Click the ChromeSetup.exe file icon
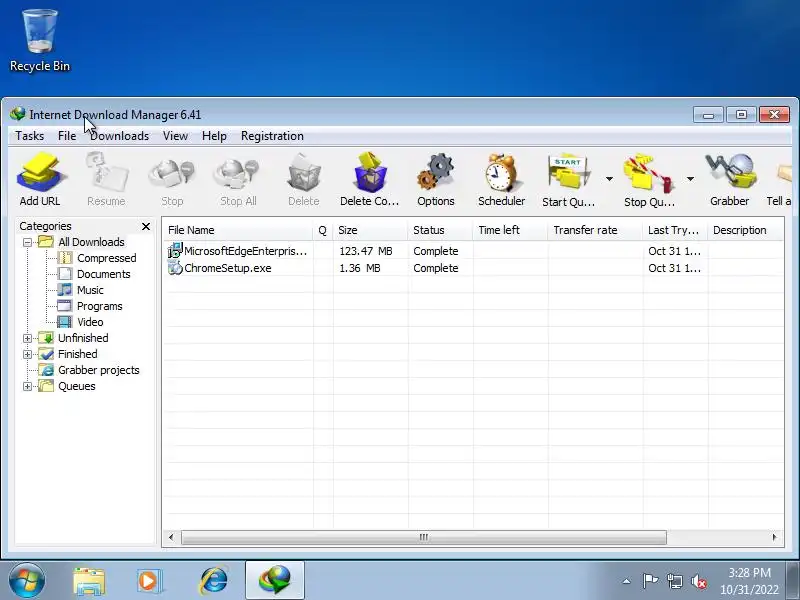 (175, 267)
